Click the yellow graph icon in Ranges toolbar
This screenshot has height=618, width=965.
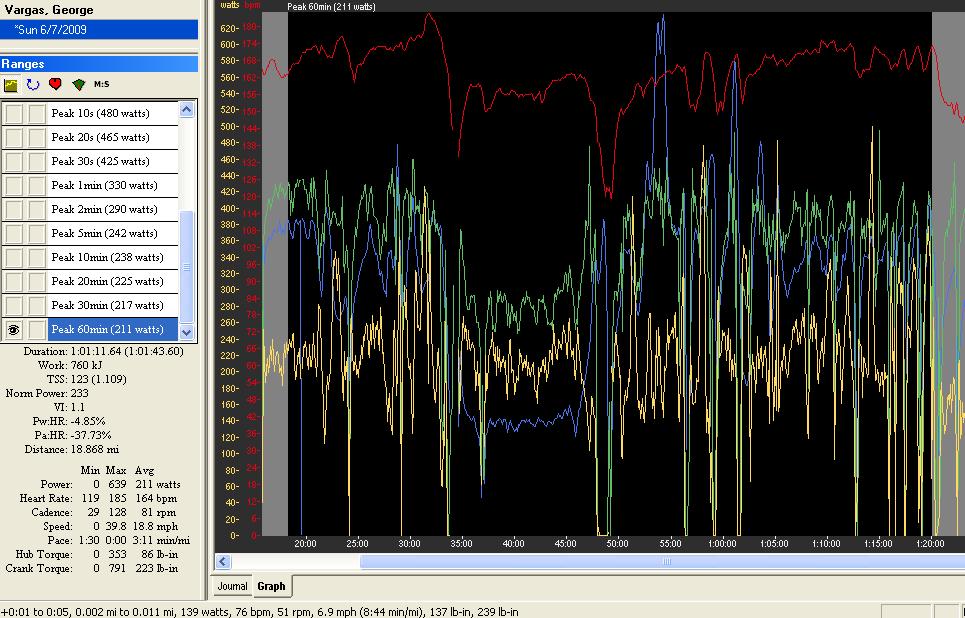coord(11,85)
